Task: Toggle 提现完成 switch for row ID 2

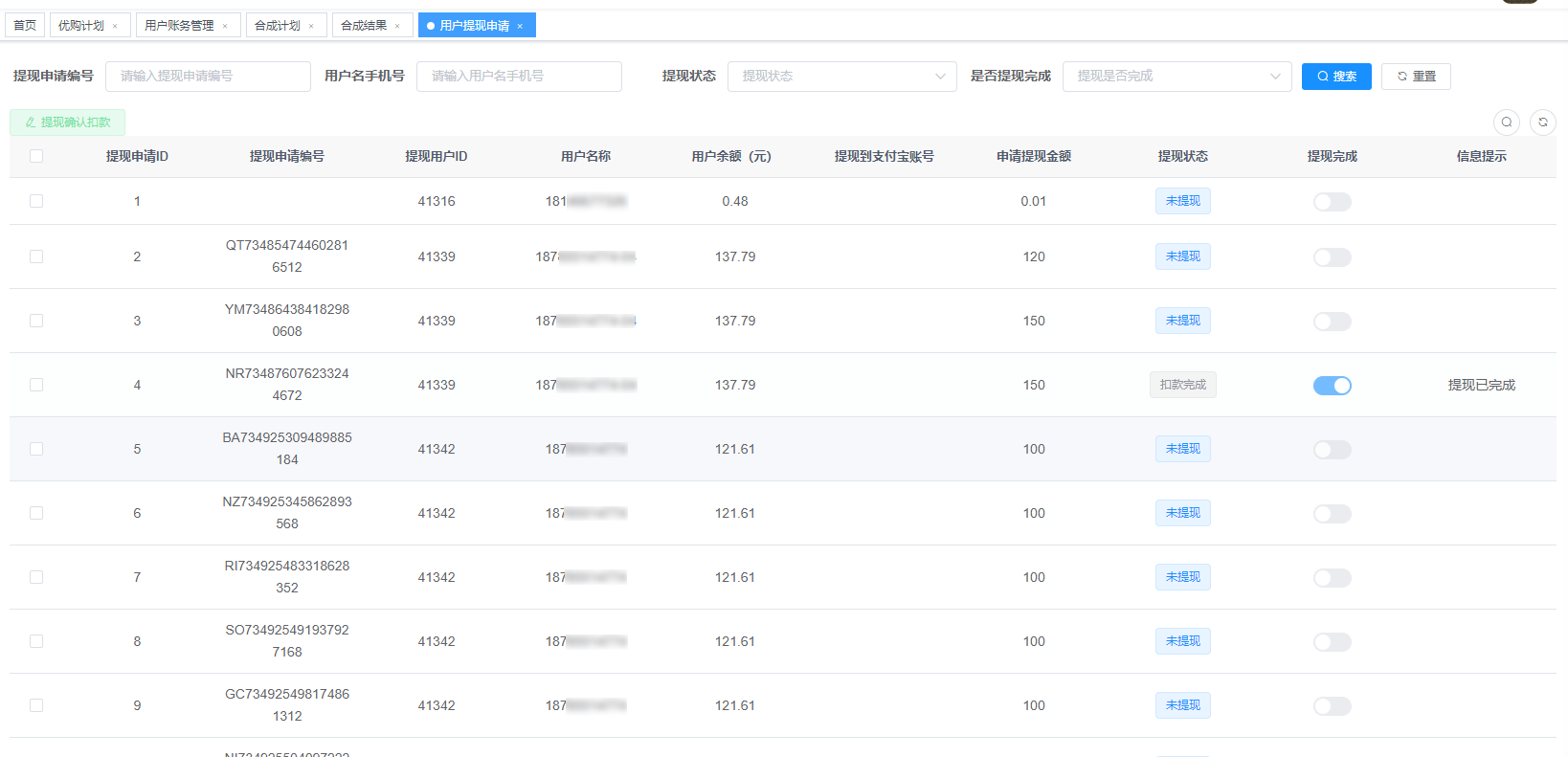Action: [1333, 257]
